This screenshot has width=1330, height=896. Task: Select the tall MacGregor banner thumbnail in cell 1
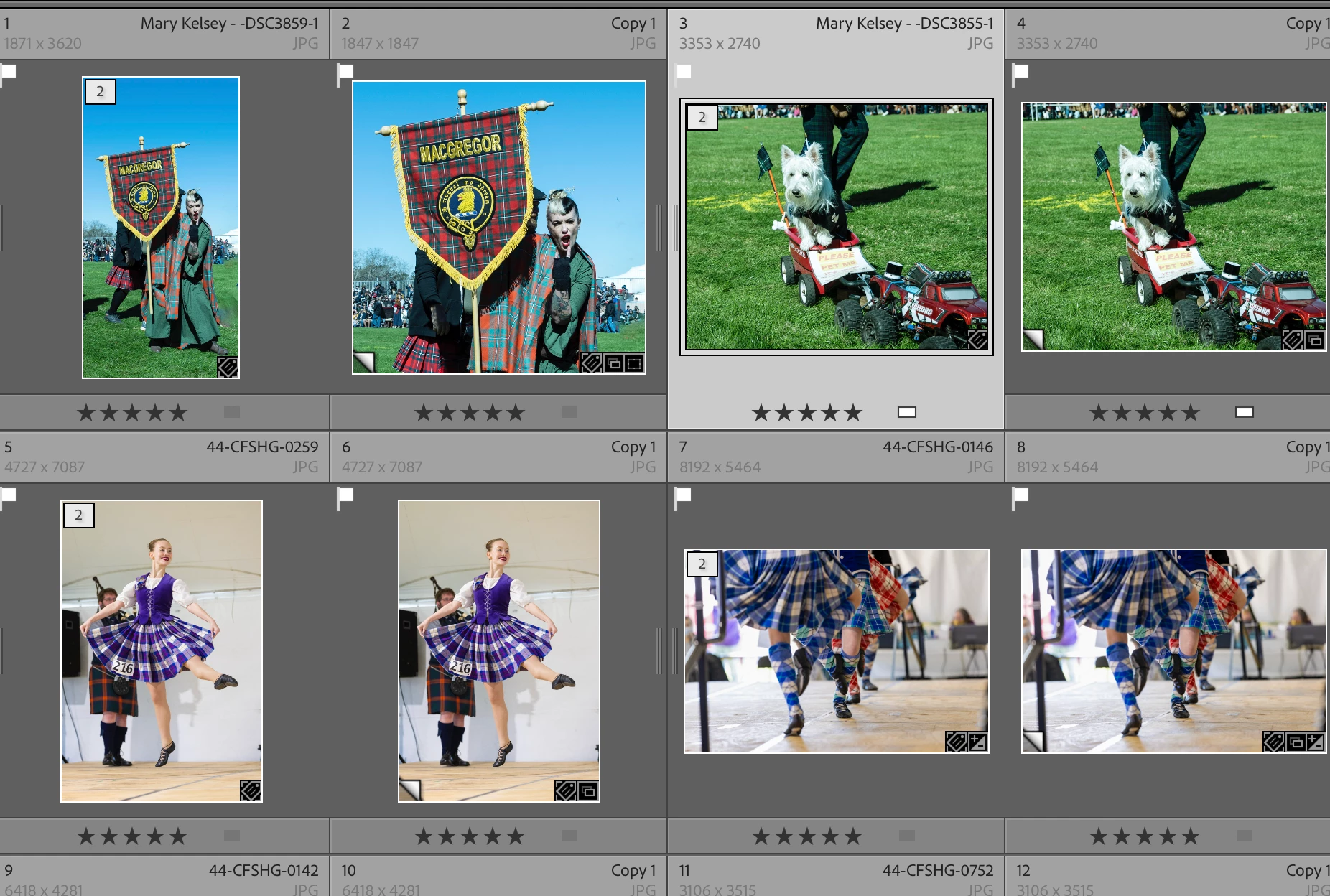[x=161, y=228]
